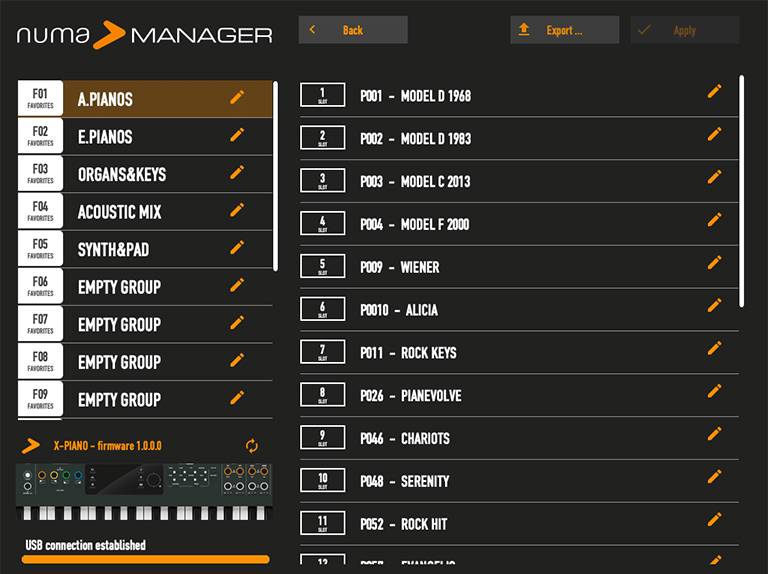Screen dimensions: 768x574
Task: Open the F03 ORGANS&KEYS group
Action: (x=145, y=174)
